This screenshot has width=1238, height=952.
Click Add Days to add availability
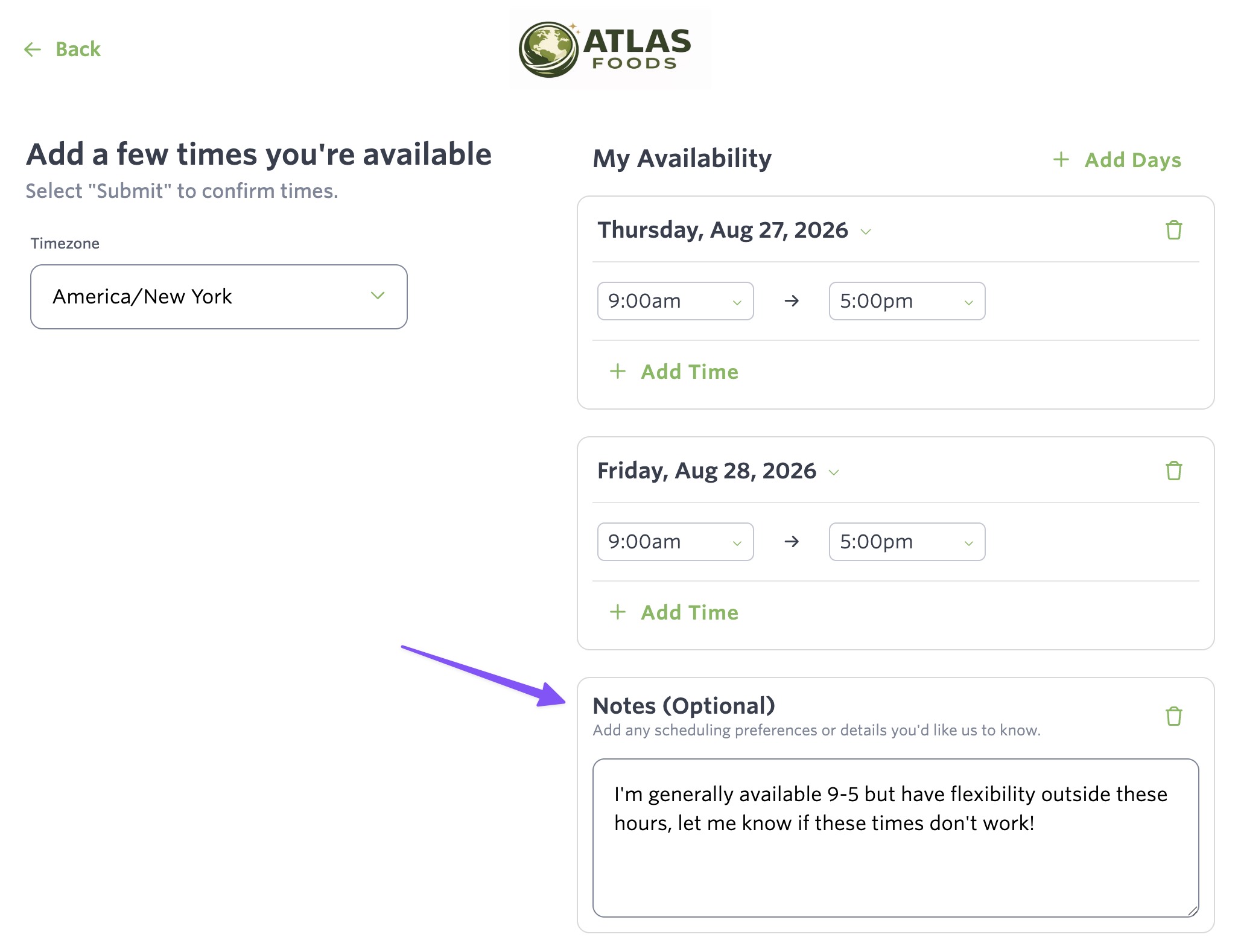click(1132, 160)
